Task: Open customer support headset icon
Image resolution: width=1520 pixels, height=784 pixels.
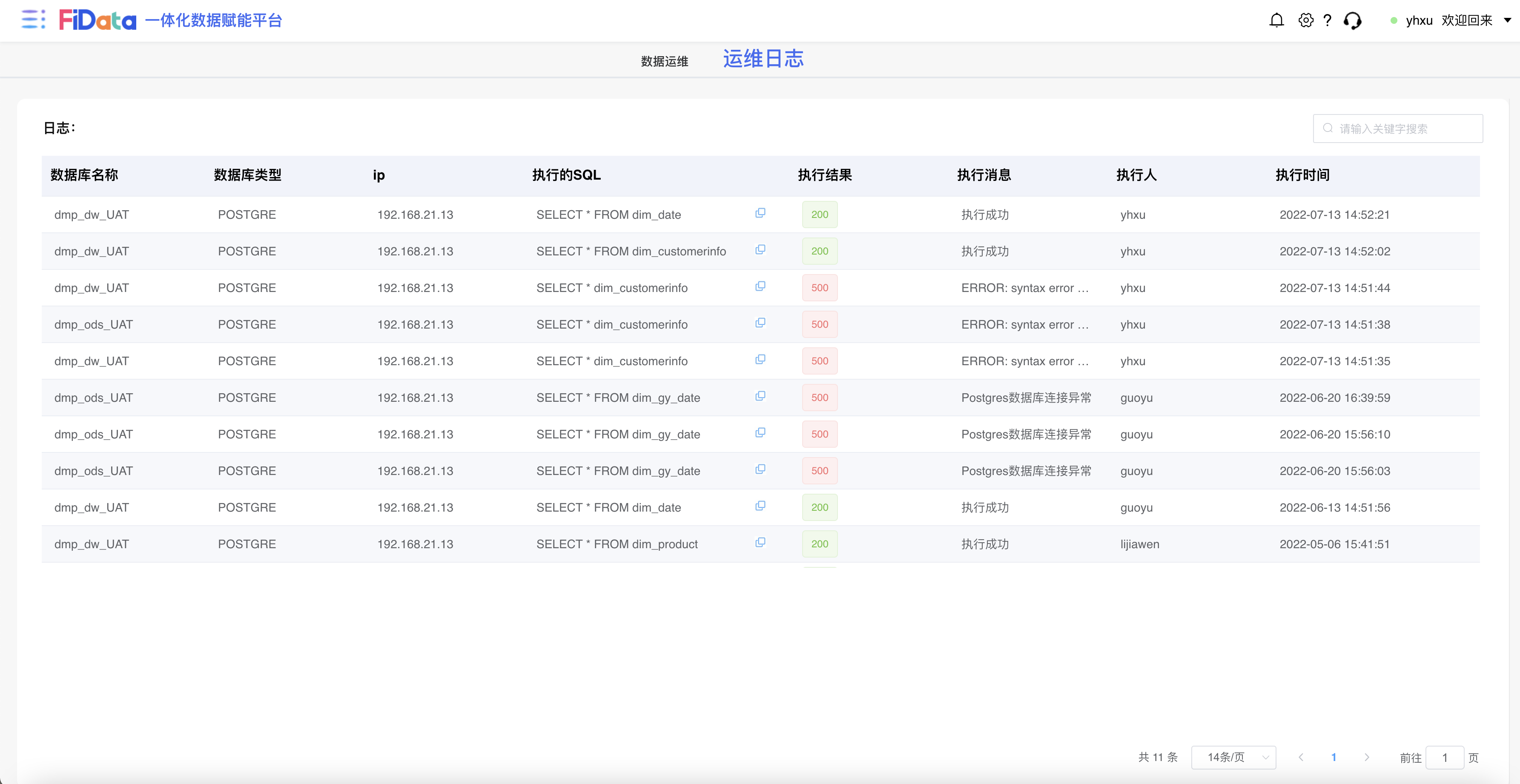Action: pyautogui.click(x=1352, y=21)
